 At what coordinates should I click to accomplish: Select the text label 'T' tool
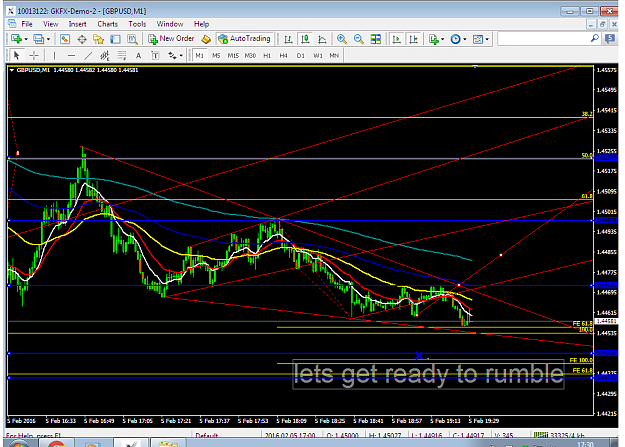coord(155,55)
